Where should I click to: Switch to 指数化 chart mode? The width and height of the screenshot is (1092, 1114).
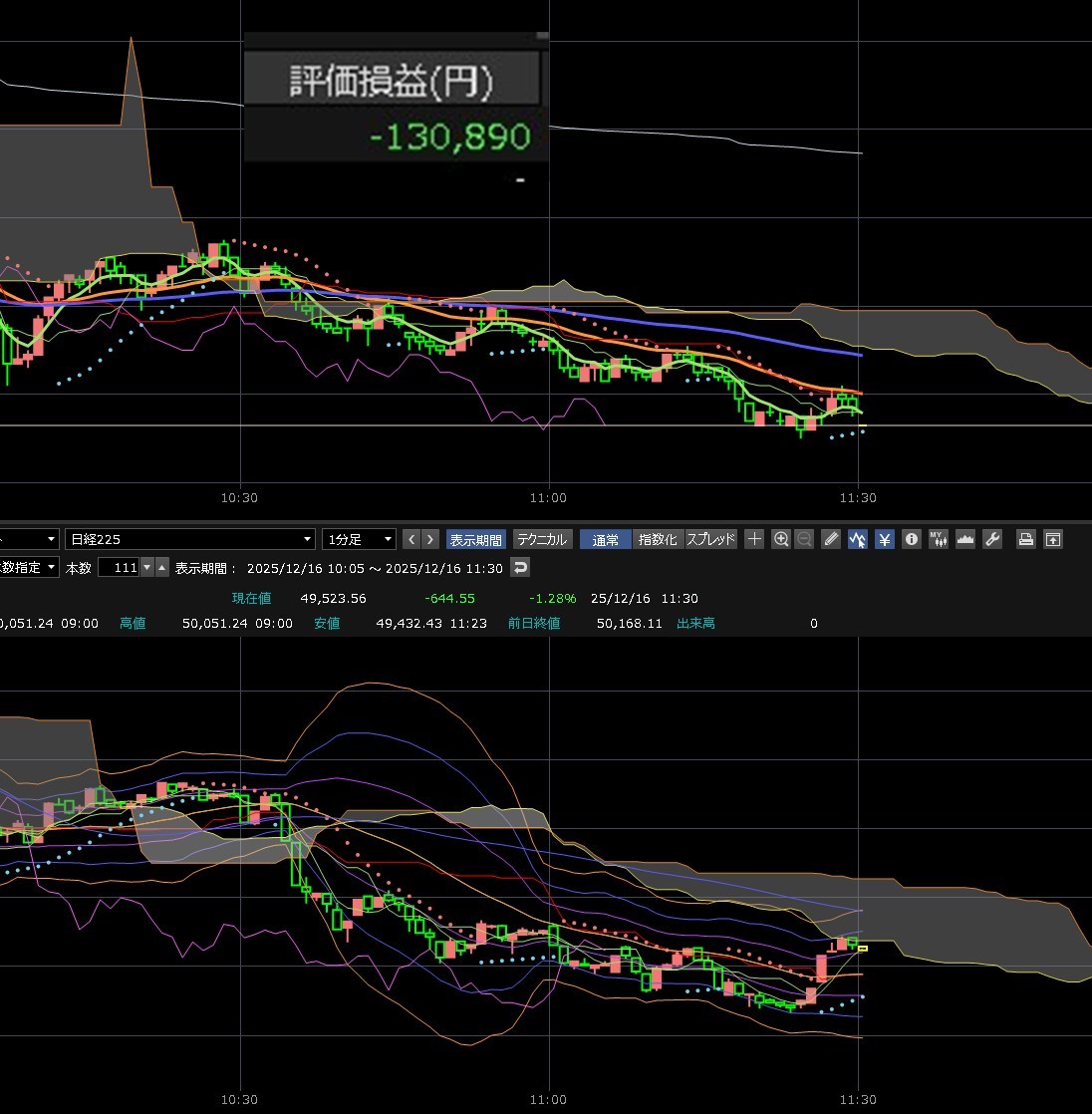pos(657,539)
